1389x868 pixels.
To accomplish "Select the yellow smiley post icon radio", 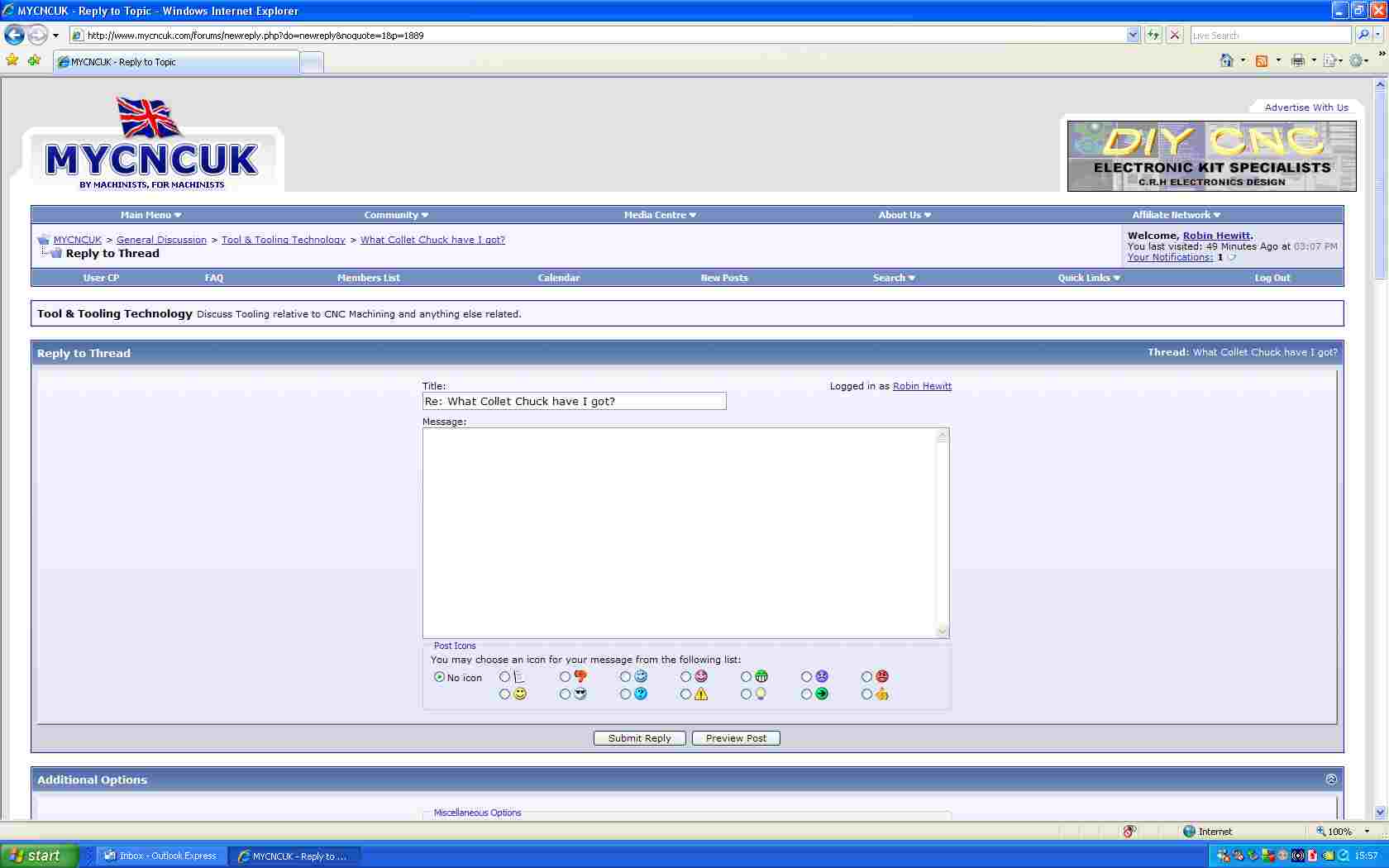I will click(x=504, y=694).
